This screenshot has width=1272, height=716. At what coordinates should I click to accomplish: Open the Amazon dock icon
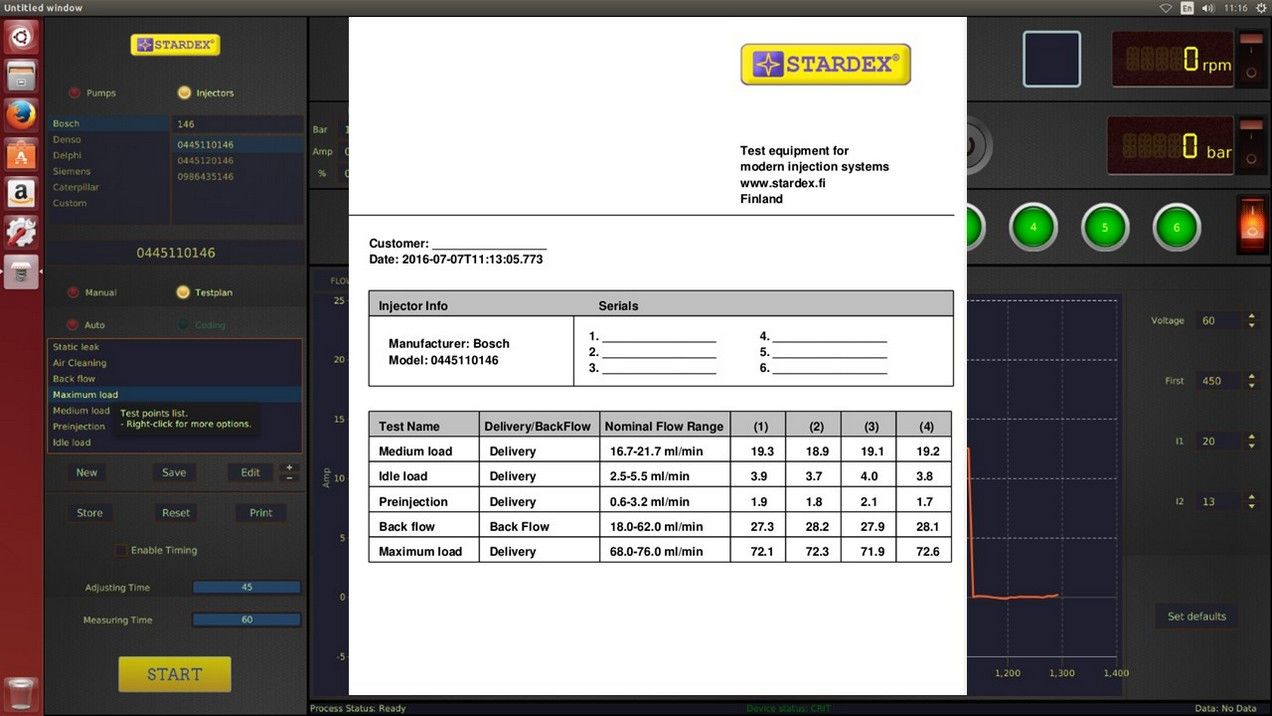(21, 193)
